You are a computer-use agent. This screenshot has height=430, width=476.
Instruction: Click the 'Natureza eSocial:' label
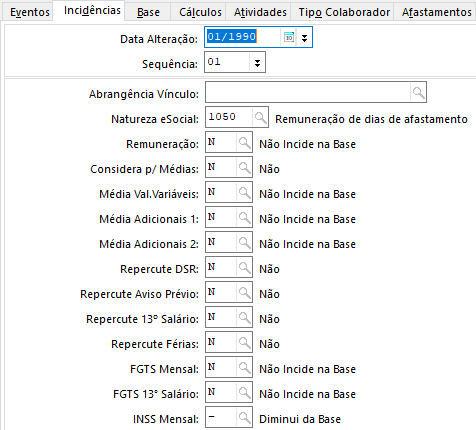point(155,119)
